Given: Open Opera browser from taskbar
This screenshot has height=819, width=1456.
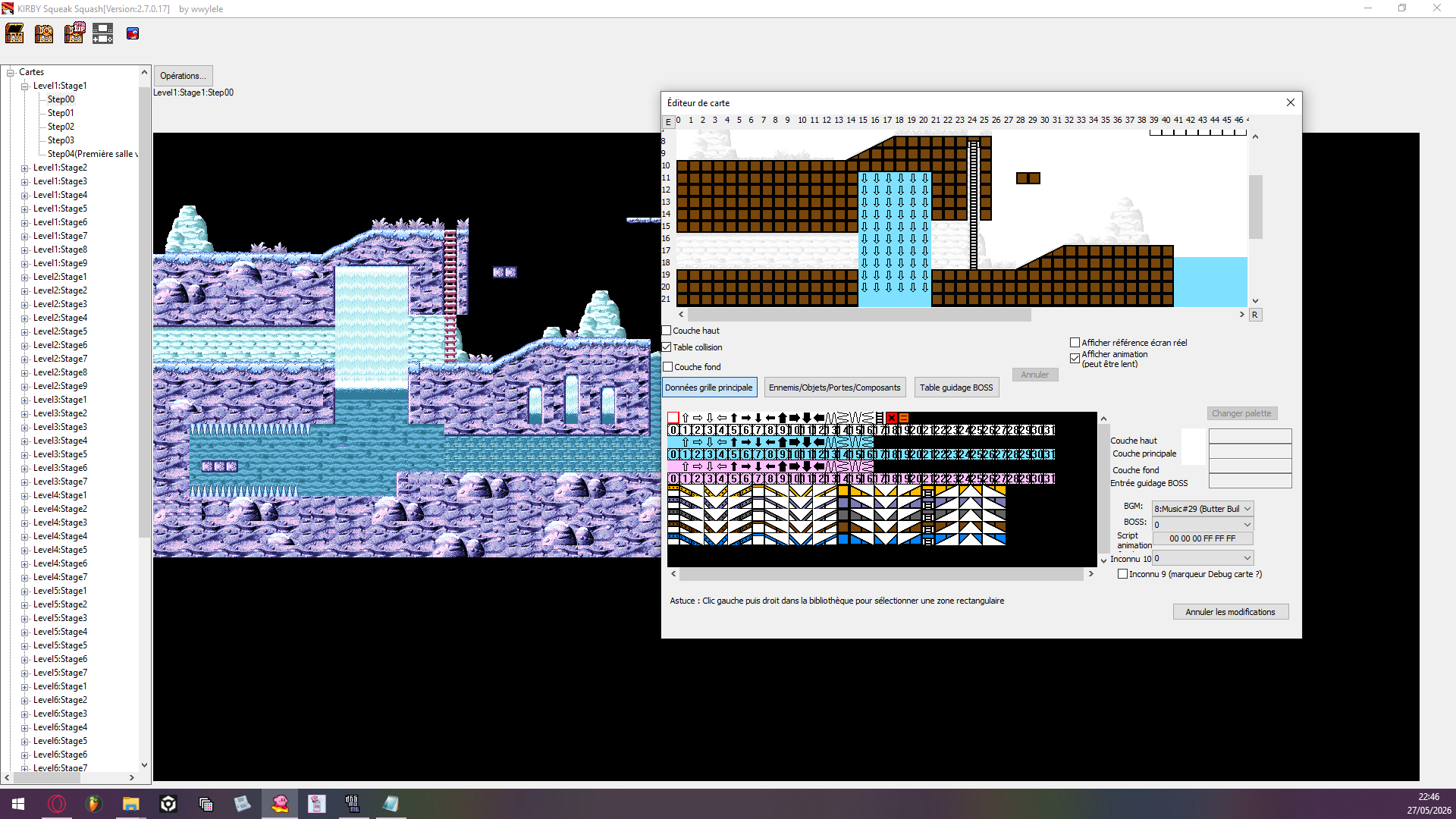Looking at the screenshot, I should (x=57, y=804).
